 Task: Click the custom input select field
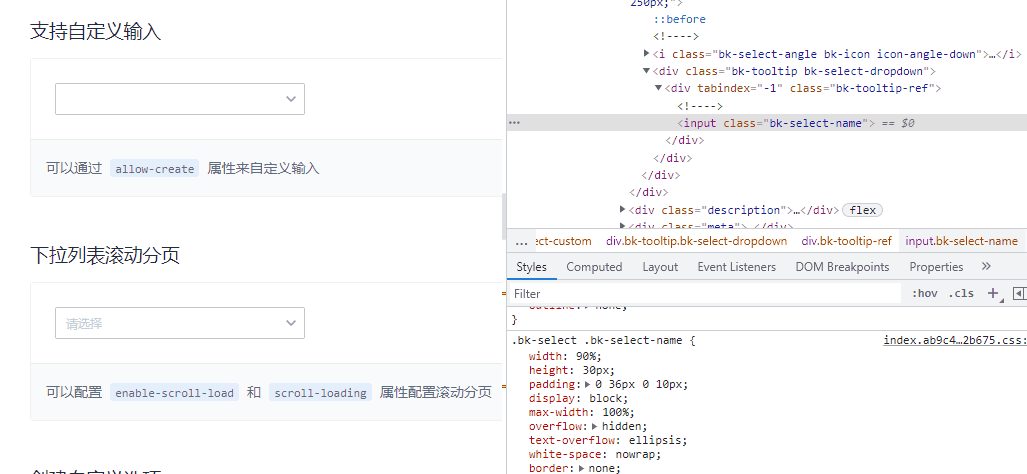click(179, 99)
